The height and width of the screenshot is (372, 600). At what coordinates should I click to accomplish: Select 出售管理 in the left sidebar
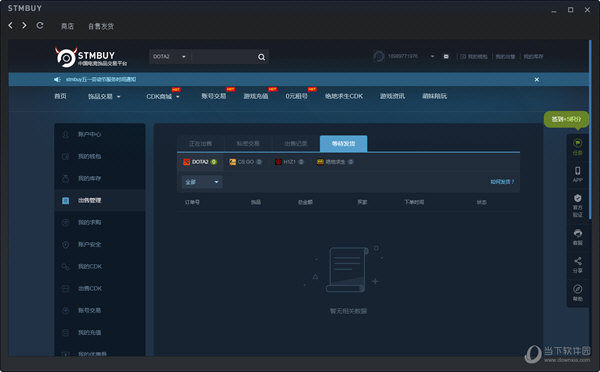point(100,200)
